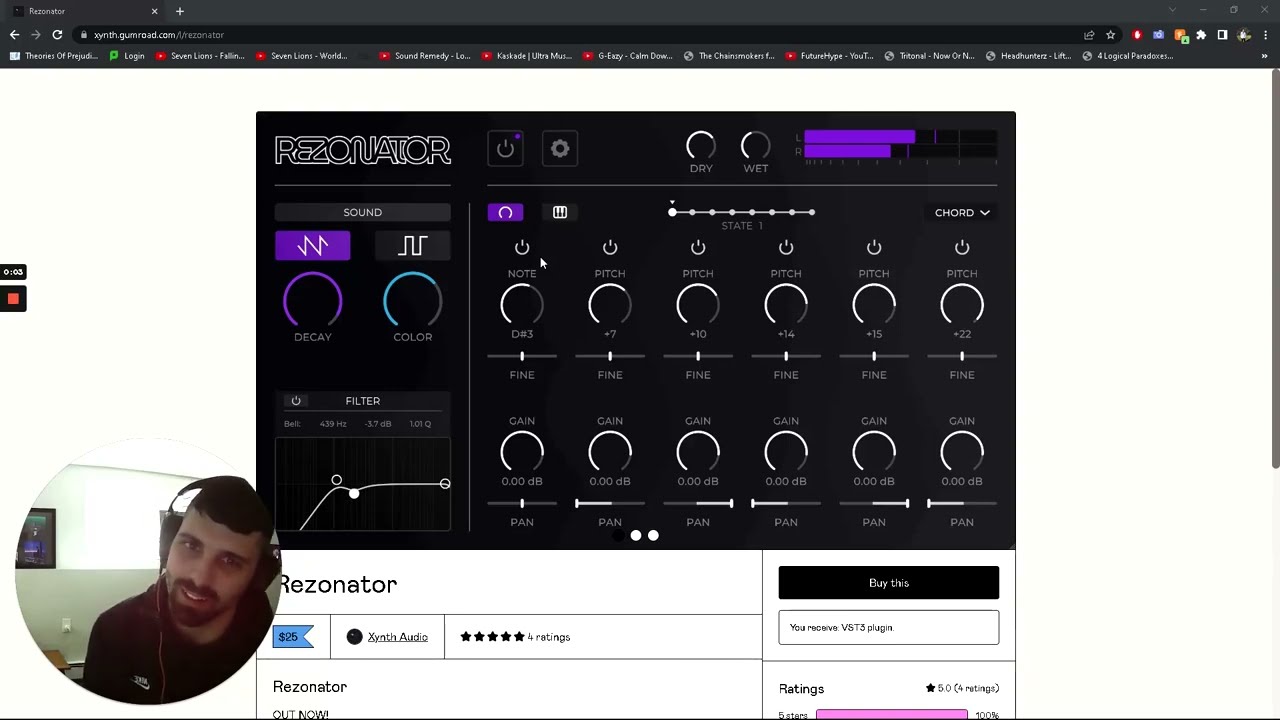1280x720 pixels.
Task: Open the Rezonator settings gear
Action: pyautogui.click(x=560, y=149)
